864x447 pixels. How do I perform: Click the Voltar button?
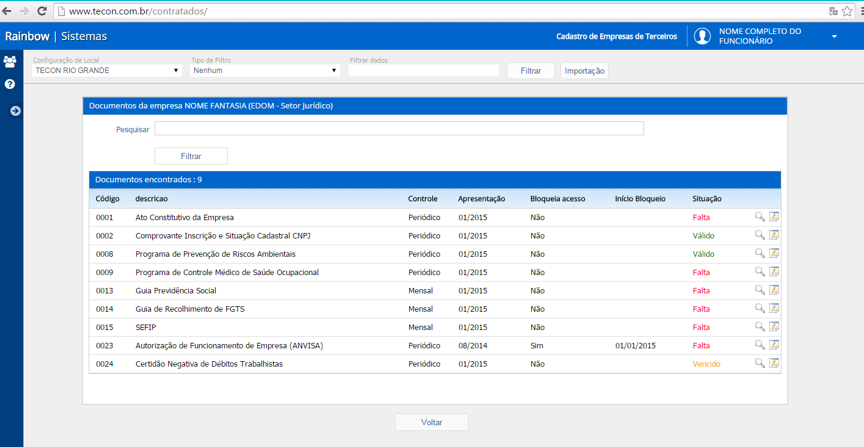(431, 422)
